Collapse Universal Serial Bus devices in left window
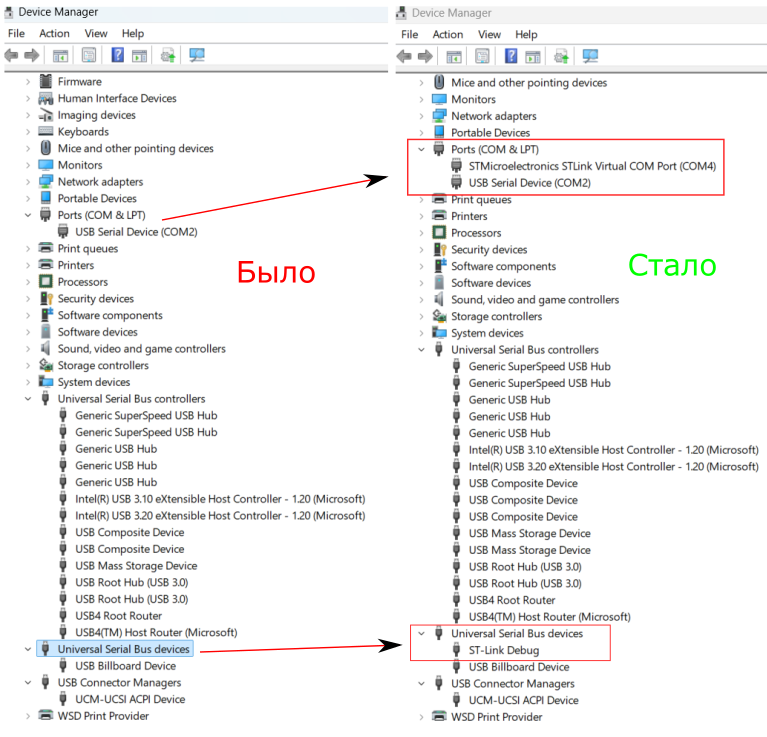Screen dimensions: 767x737 coord(28,649)
